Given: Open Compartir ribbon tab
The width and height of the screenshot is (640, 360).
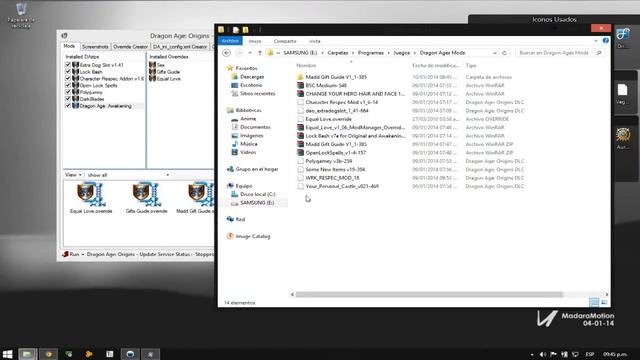Looking at the screenshot, I should coord(285,41).
